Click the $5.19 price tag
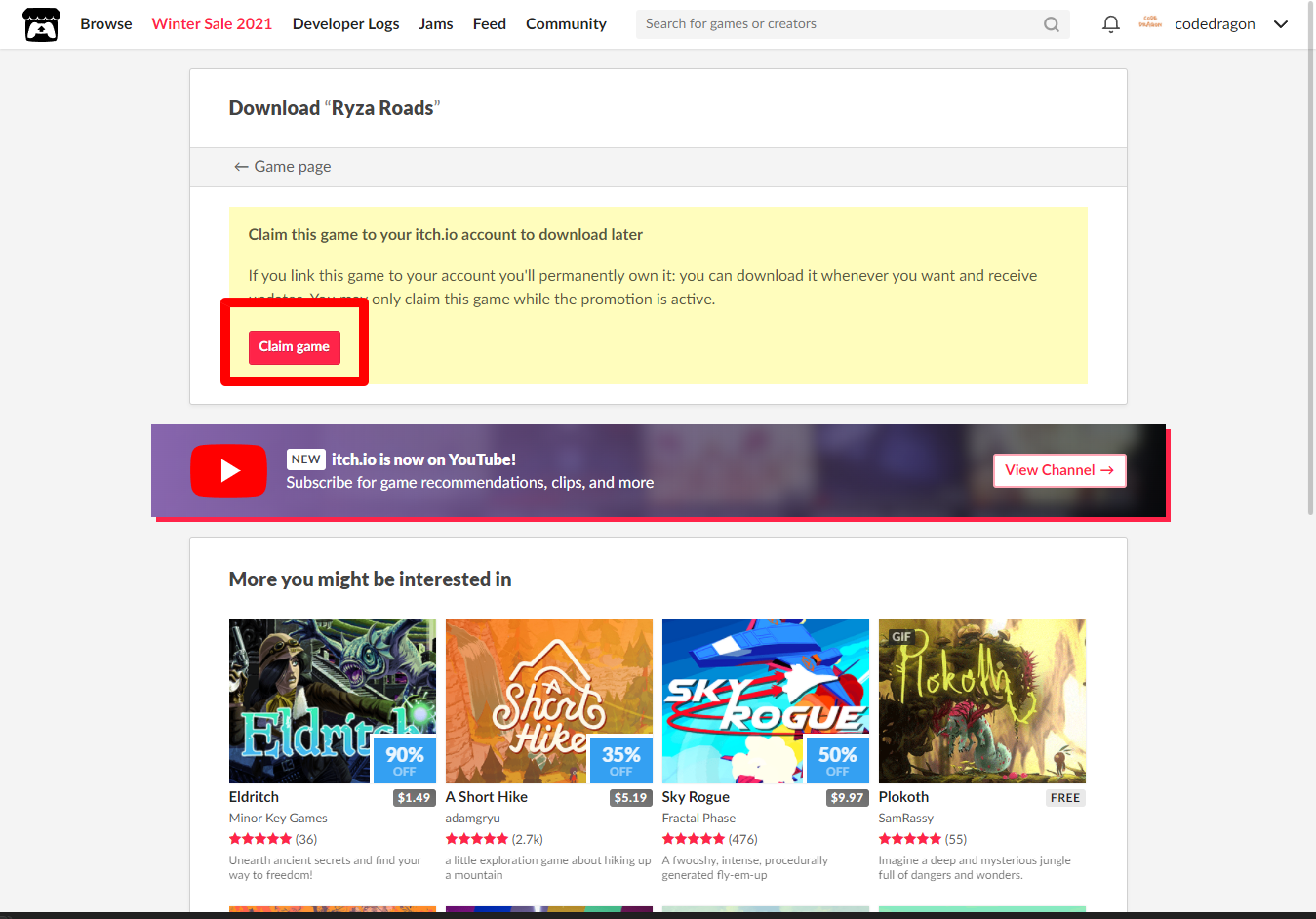The height and width of the screenshot is (919, 1316). [630, 798]
